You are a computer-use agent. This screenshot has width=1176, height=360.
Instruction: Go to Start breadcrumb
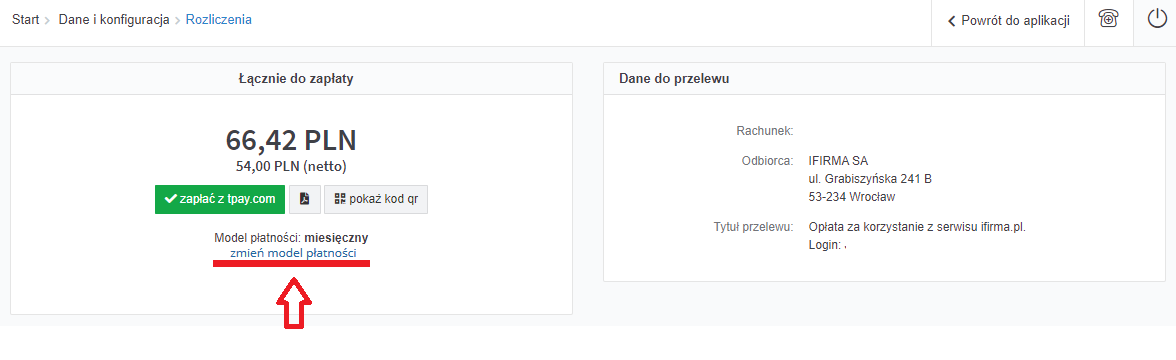point(26,20)
